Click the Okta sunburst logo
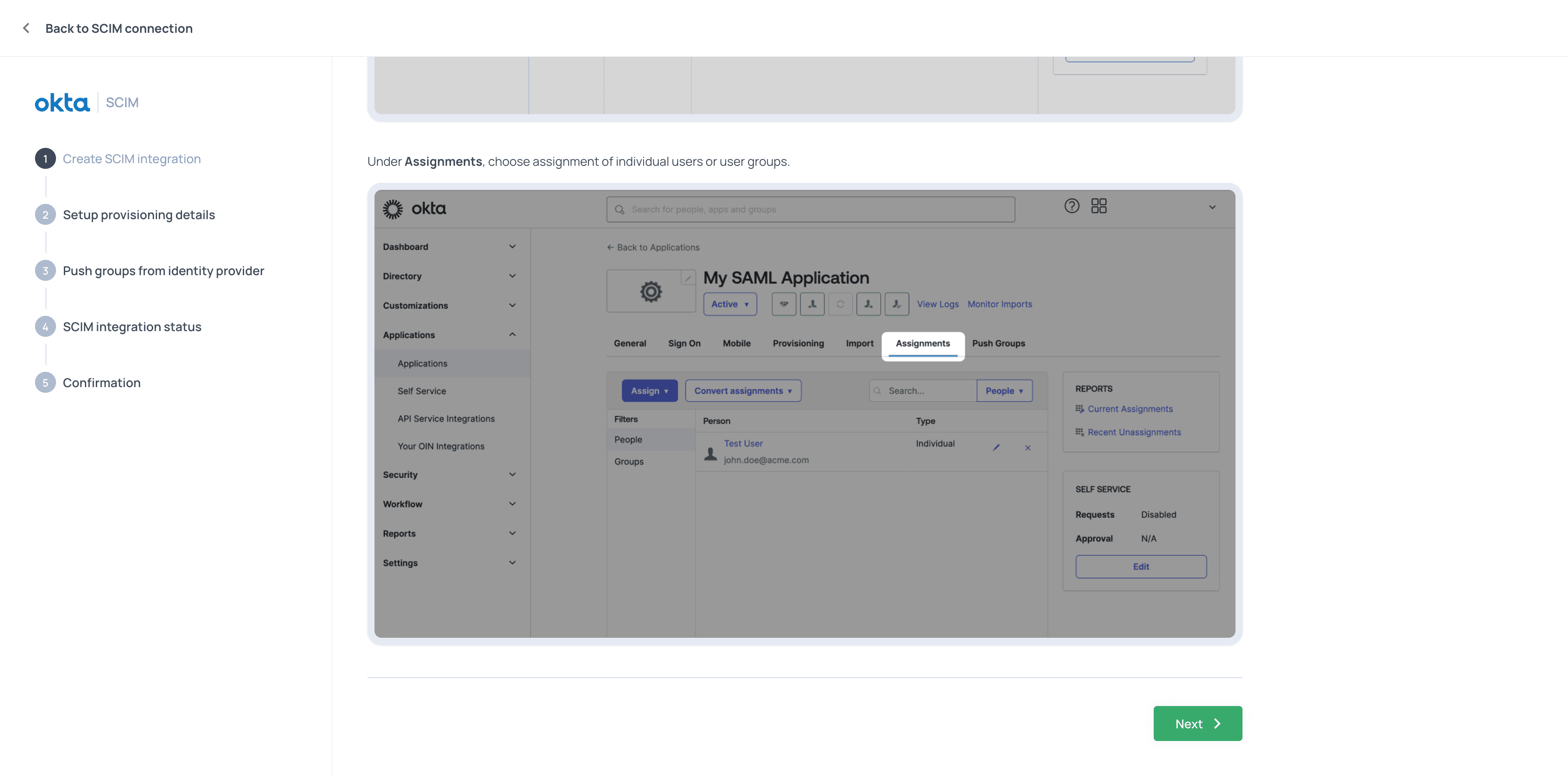Screen dimensions: 1568x776 (x=392, y=209)
